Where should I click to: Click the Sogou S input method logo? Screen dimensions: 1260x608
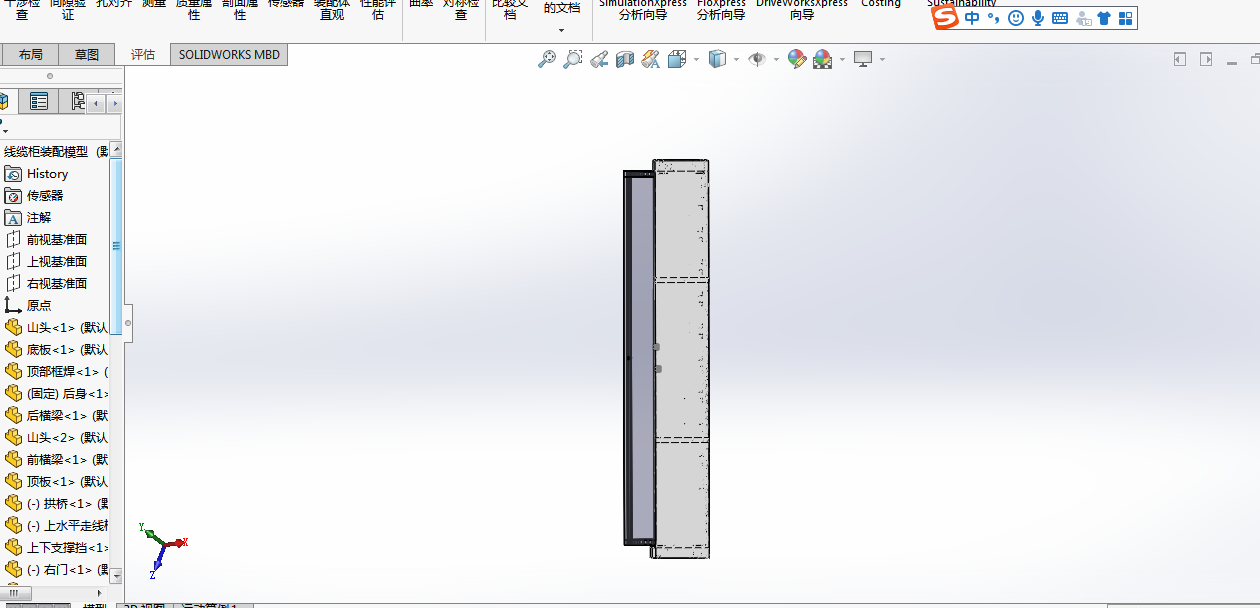[946, 17]
